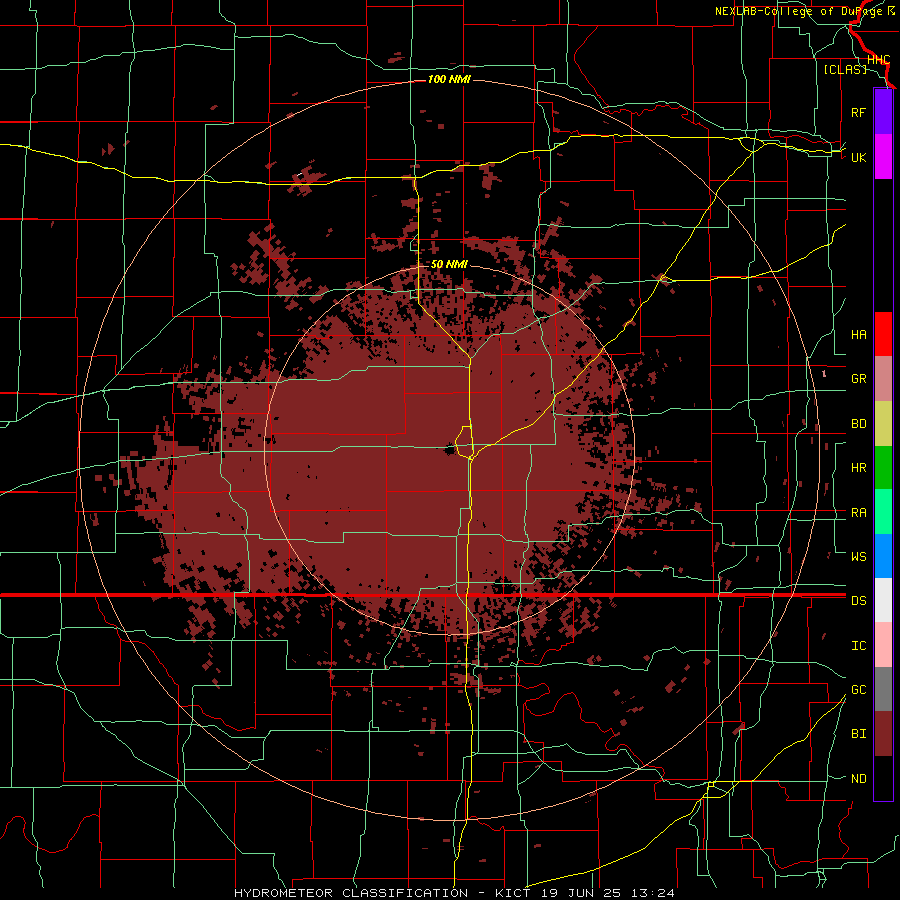
Task: Select the white DS legend swatch
Action: point(883,600)
